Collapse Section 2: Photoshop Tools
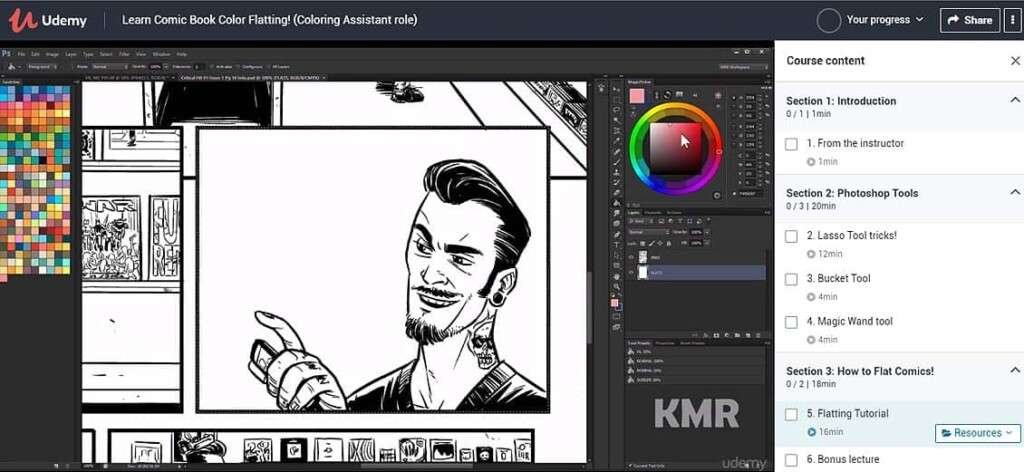1024x472 pixels. (1014, 192)
